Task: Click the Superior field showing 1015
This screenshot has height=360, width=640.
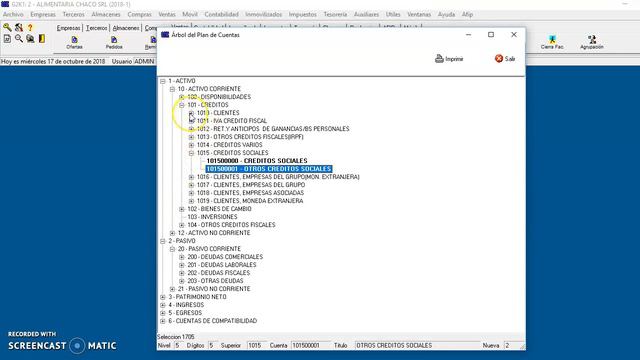Action: click(x=256, y=346)
